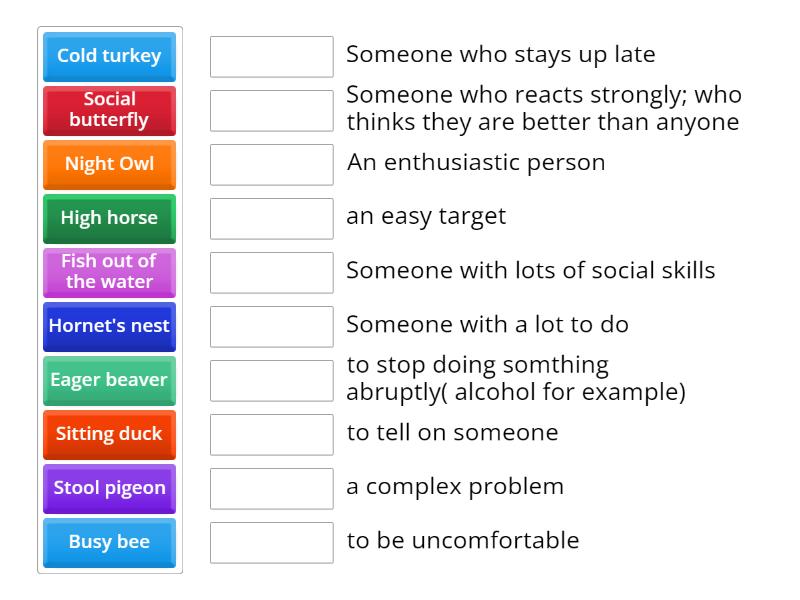Select the box next to 'a complex problem'
The height and width of the screenshot is (600, 800).
pos(271,489)
